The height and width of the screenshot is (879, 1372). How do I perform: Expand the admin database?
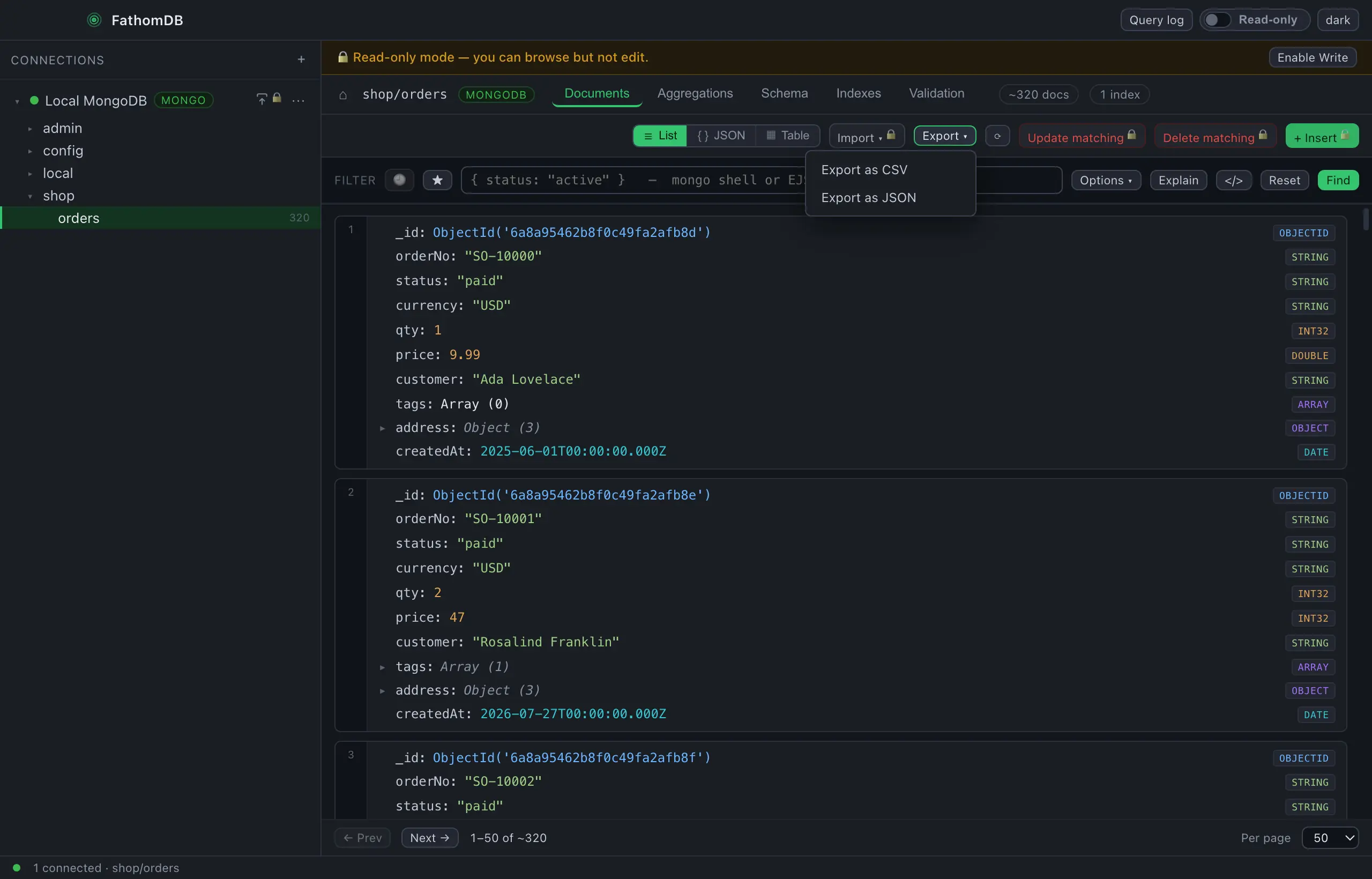coord(30,129)
